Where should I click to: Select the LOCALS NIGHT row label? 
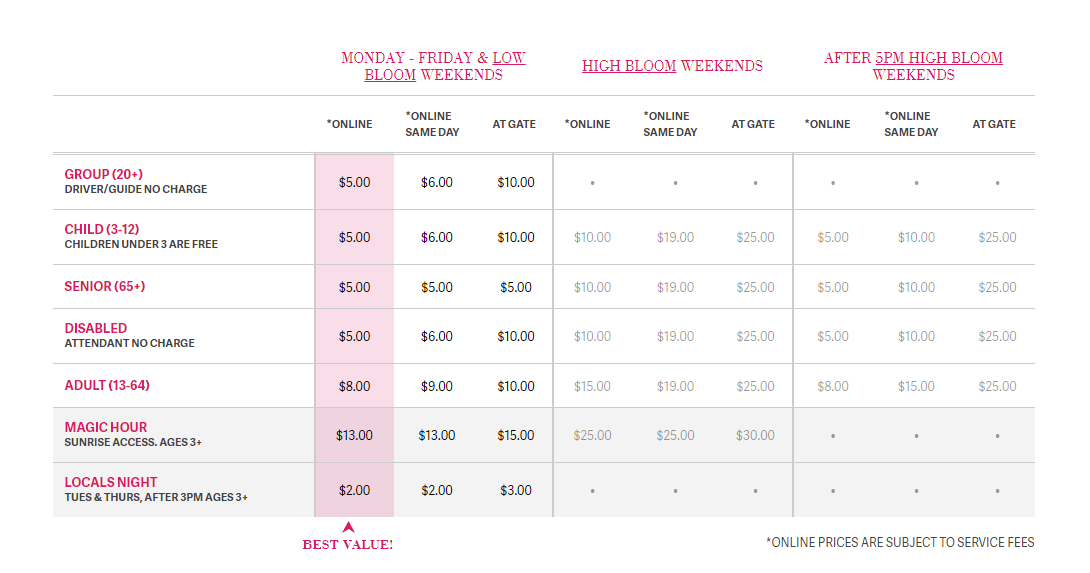click(x=111, y=482)
